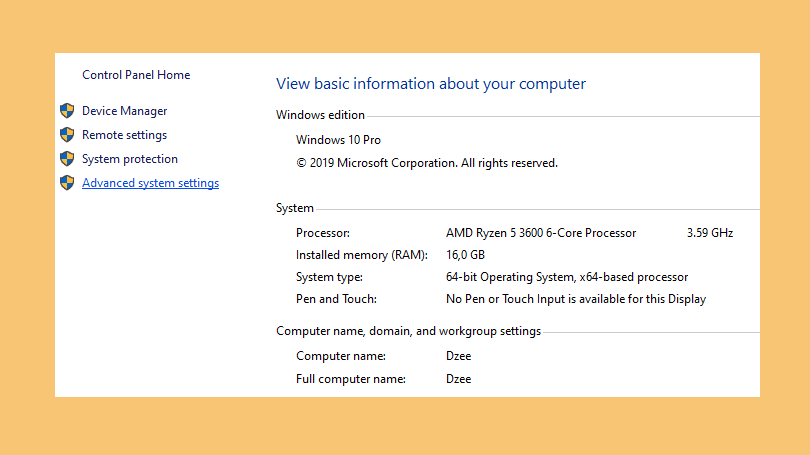
Task: Click the shield icon beside Advanced system settings
Action: tap(67, 183)
